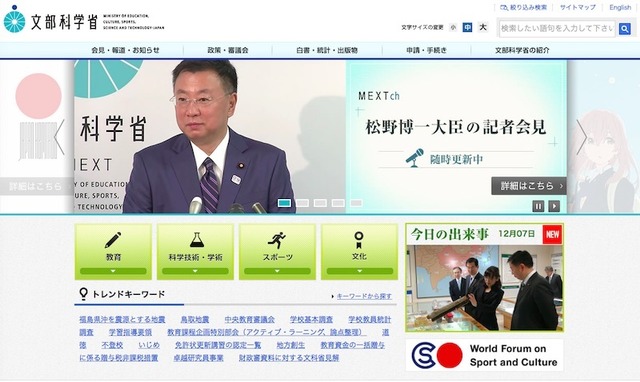Click the 松野博一大臣の記者会見 banner title
The width and height of the screenshot is (640, 382).
point(455,127)
